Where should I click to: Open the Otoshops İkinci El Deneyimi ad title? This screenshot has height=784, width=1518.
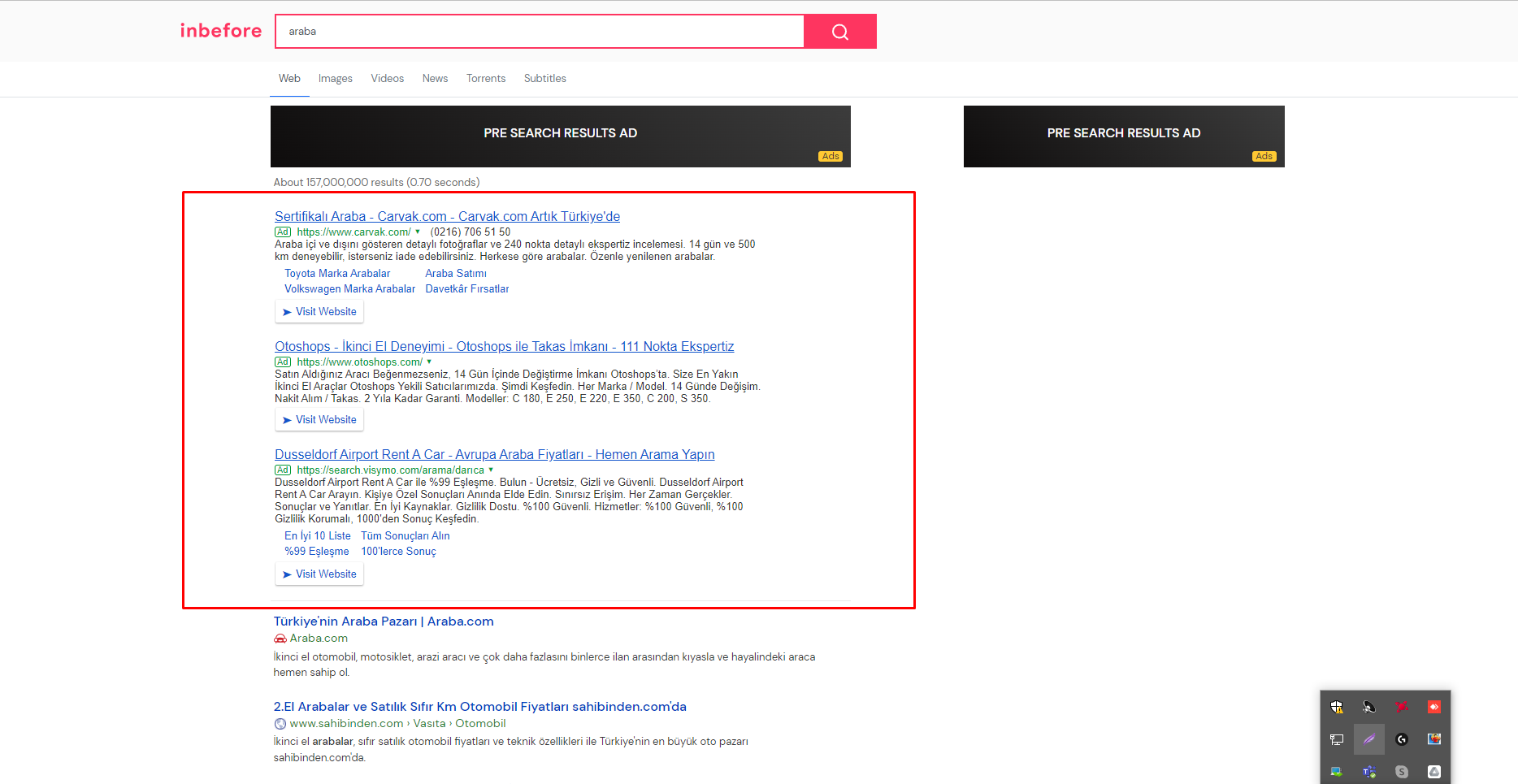coord(504,347)
